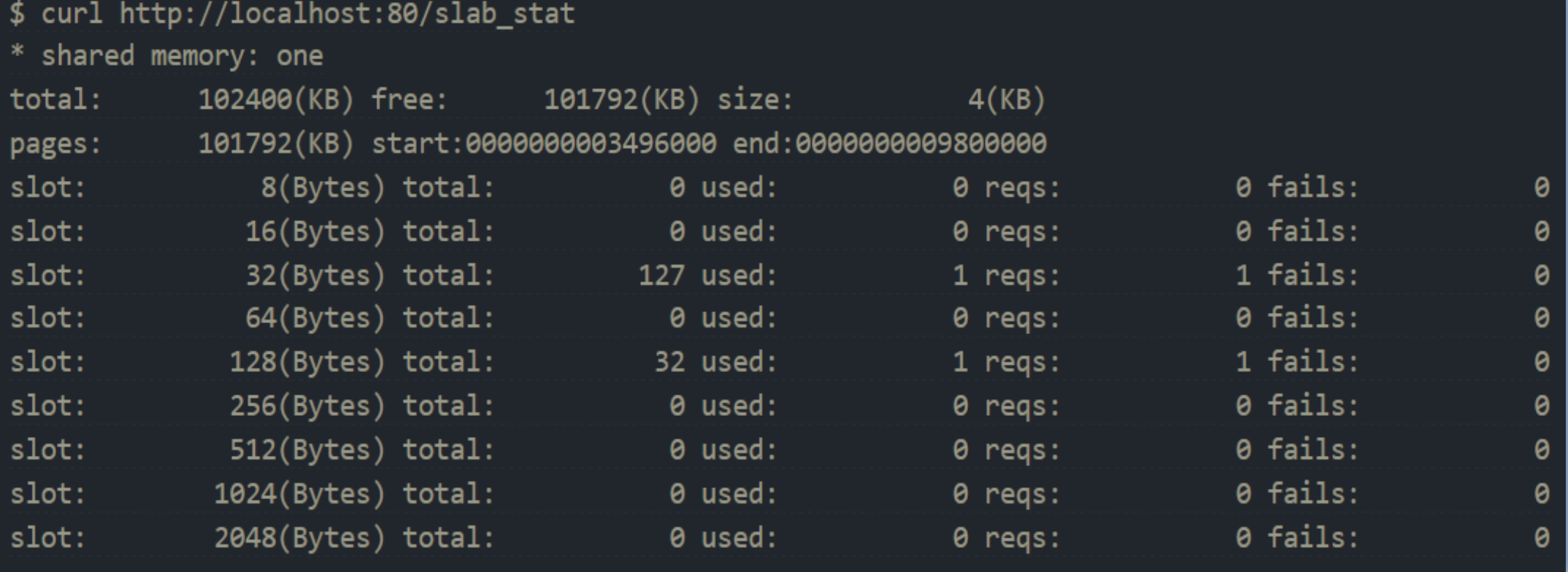Click reqs value 1 in 32-byte row
This screenshot has width=1568, height=572.
[1242, 276]
